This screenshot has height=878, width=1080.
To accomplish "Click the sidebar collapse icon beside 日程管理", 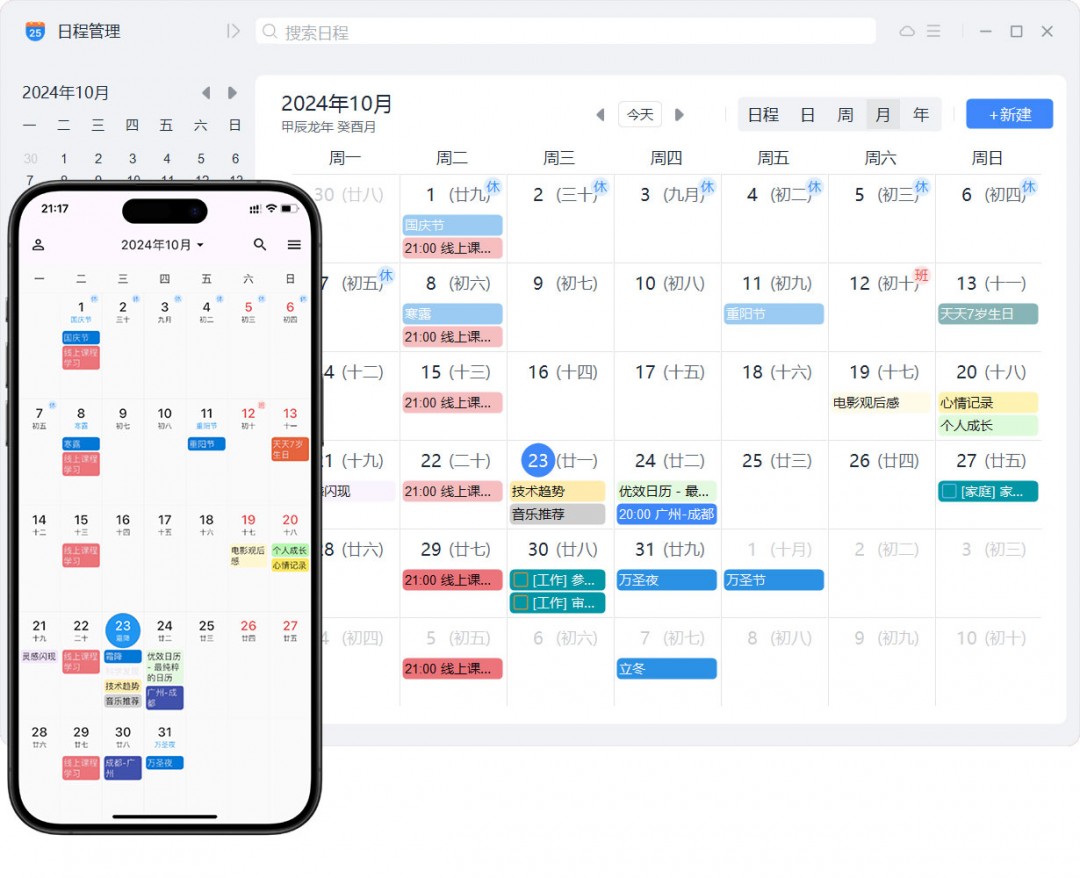I will [233, 31].
